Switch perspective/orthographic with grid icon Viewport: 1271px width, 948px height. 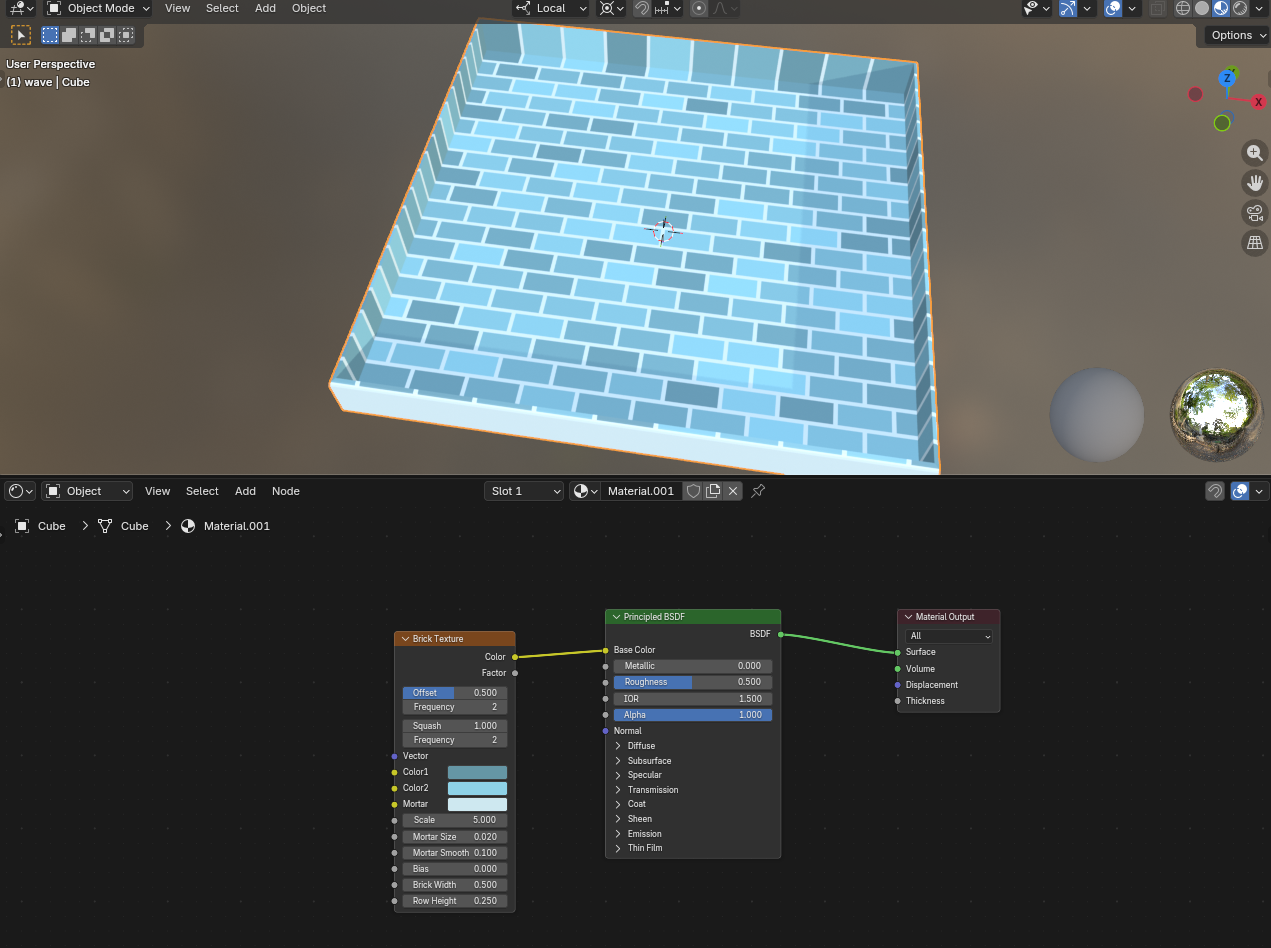pos(1254,243)
